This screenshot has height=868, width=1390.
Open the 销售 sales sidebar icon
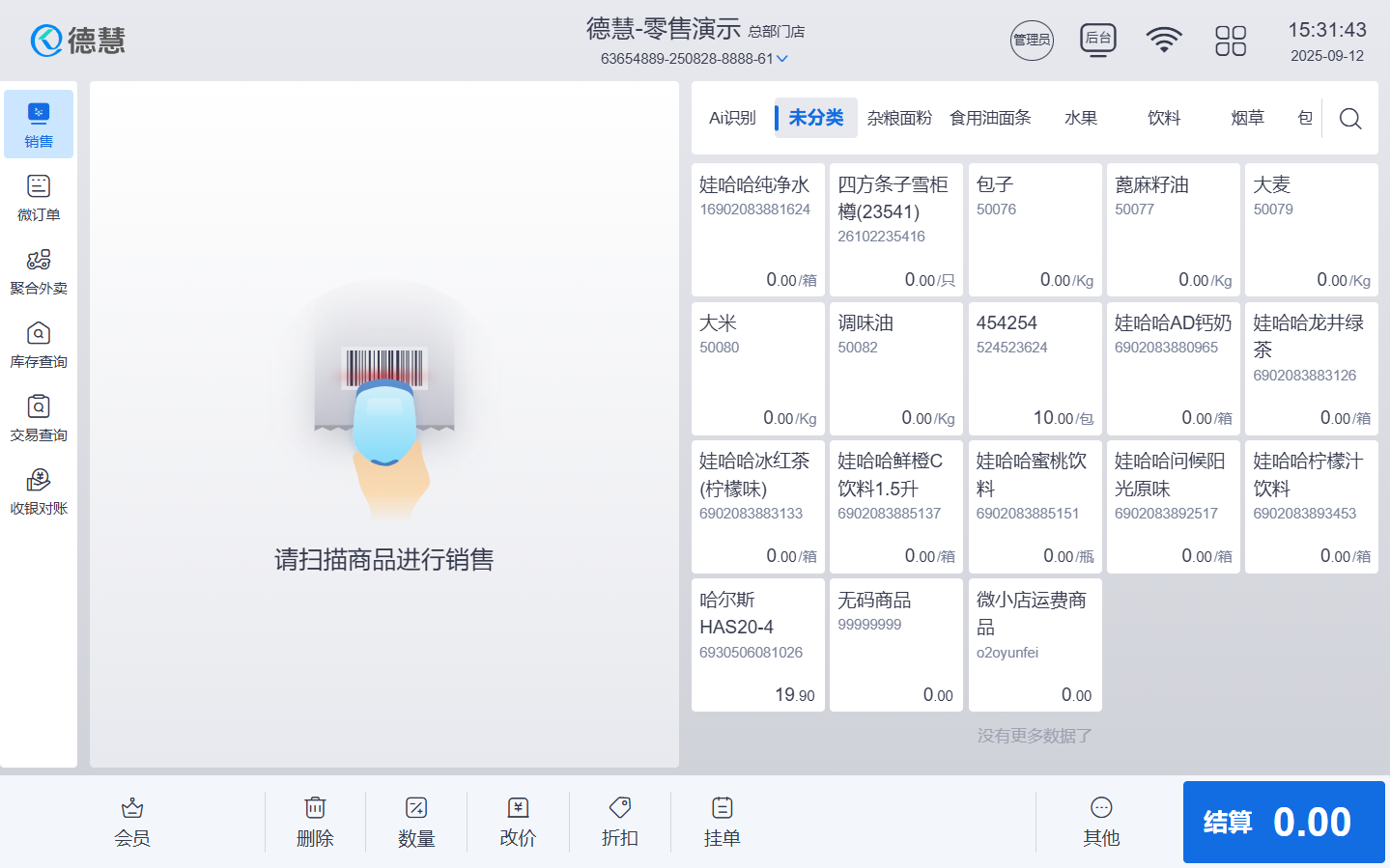coord(39,125)
